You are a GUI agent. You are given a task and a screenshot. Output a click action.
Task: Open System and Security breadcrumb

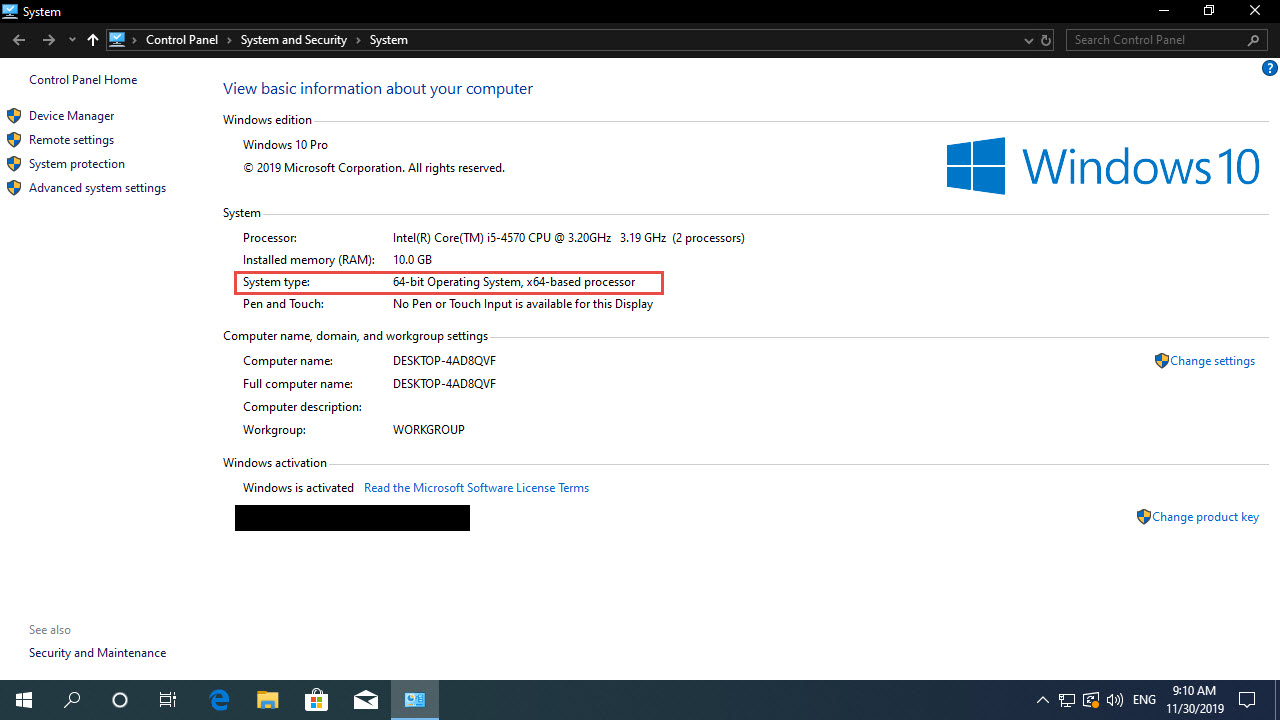[294, 40]
